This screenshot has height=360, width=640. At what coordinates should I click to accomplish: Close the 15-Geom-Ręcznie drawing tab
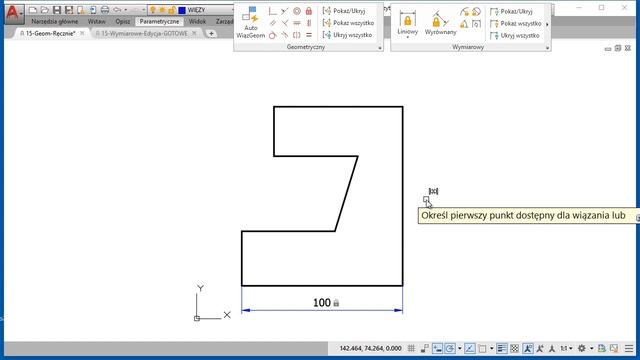point(82,33)
